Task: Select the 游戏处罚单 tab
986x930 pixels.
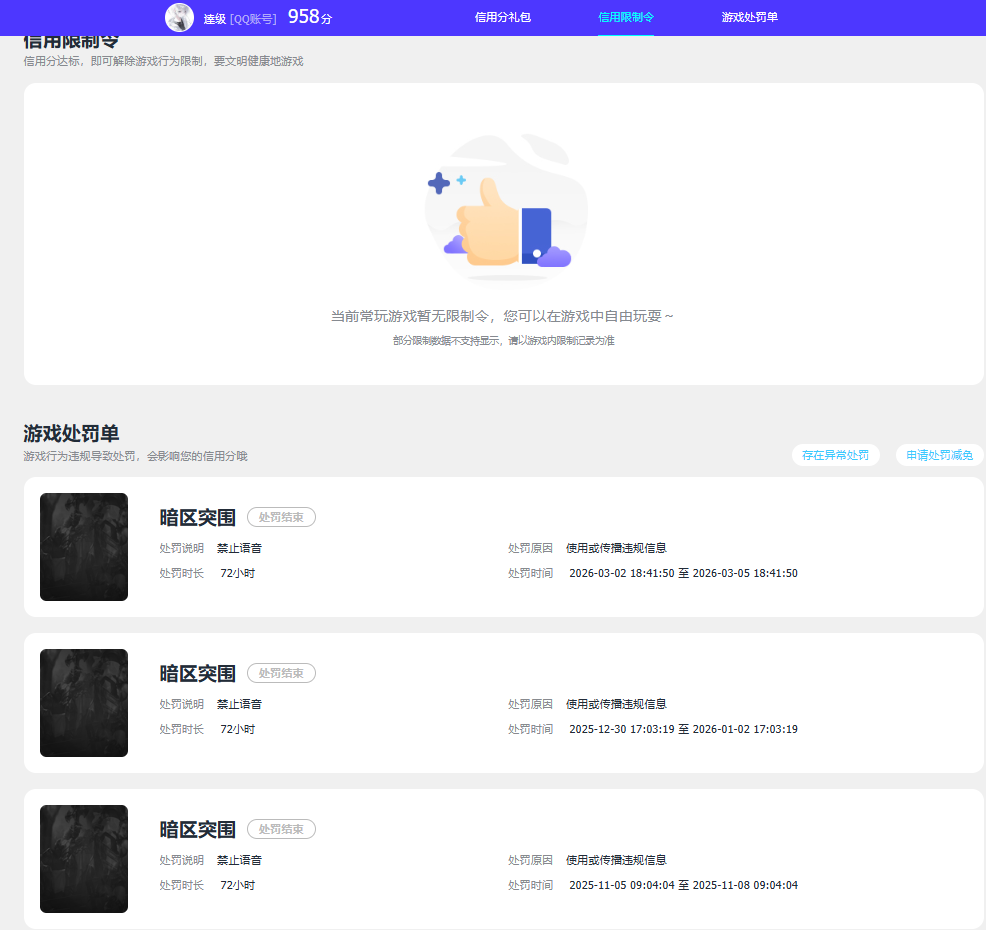Action: [748, 18]
